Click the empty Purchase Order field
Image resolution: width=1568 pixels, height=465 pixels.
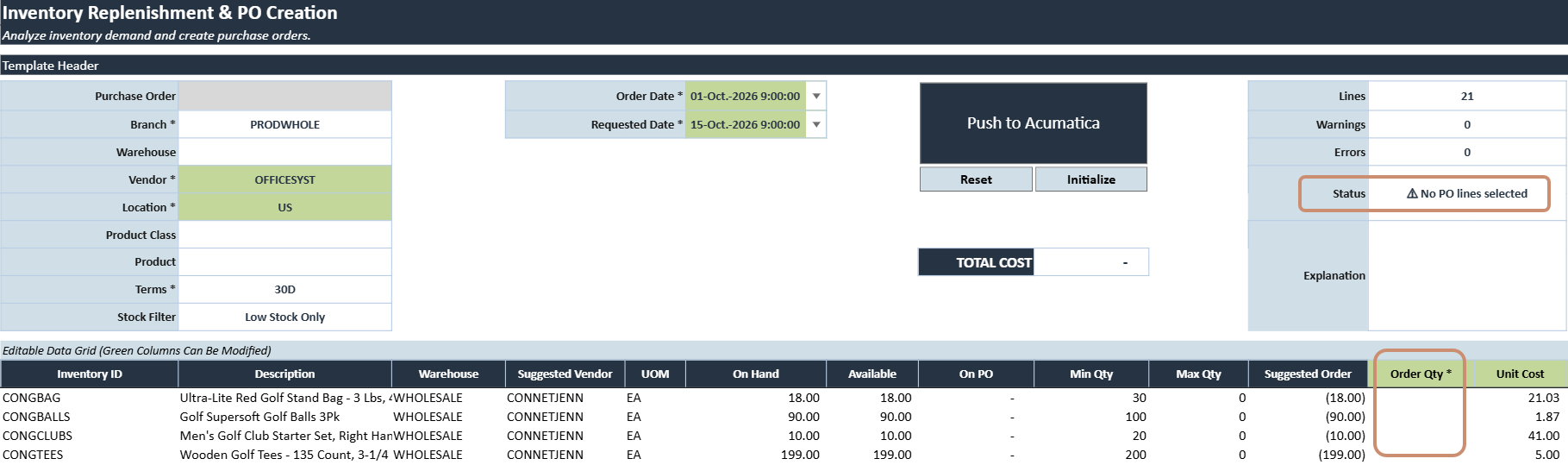(x=284, y=96)
